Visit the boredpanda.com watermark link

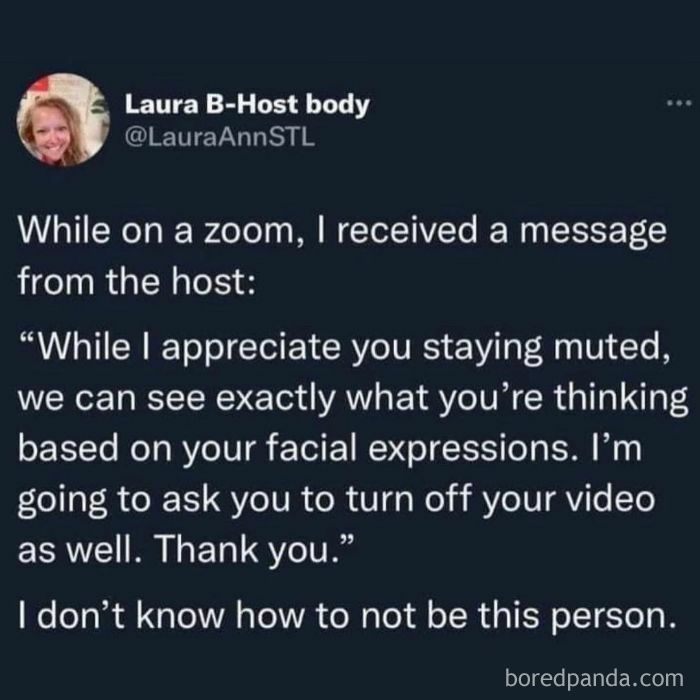pyautogui.click(x=594, y=678)
